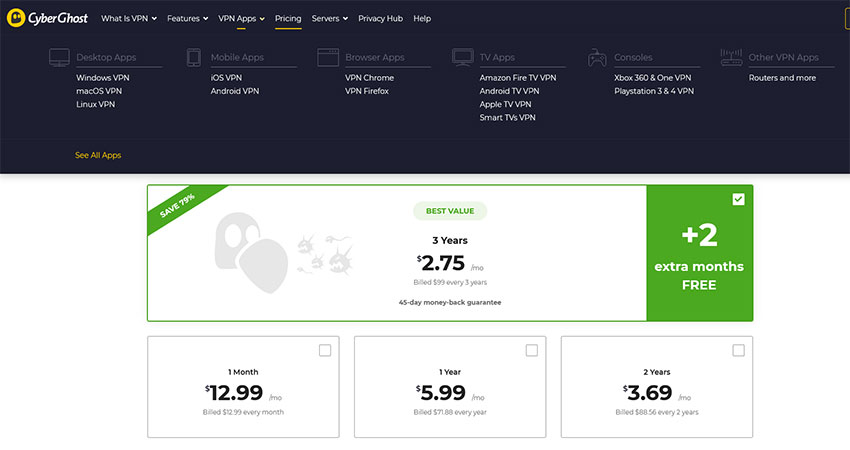850x450 pixels.
Task: Open the Privacy Hub page
Action: coord(380,18)
